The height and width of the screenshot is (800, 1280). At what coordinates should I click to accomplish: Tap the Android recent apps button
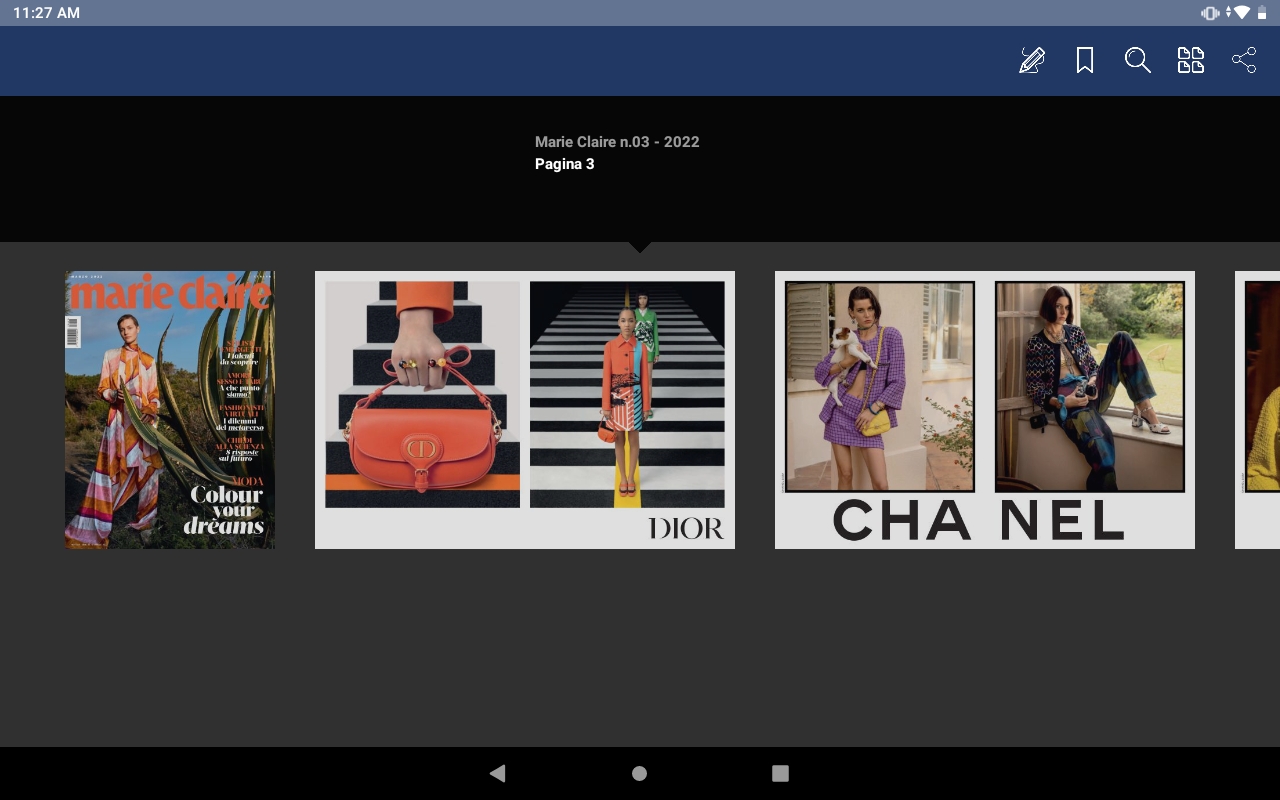click(x=781, y=773)
